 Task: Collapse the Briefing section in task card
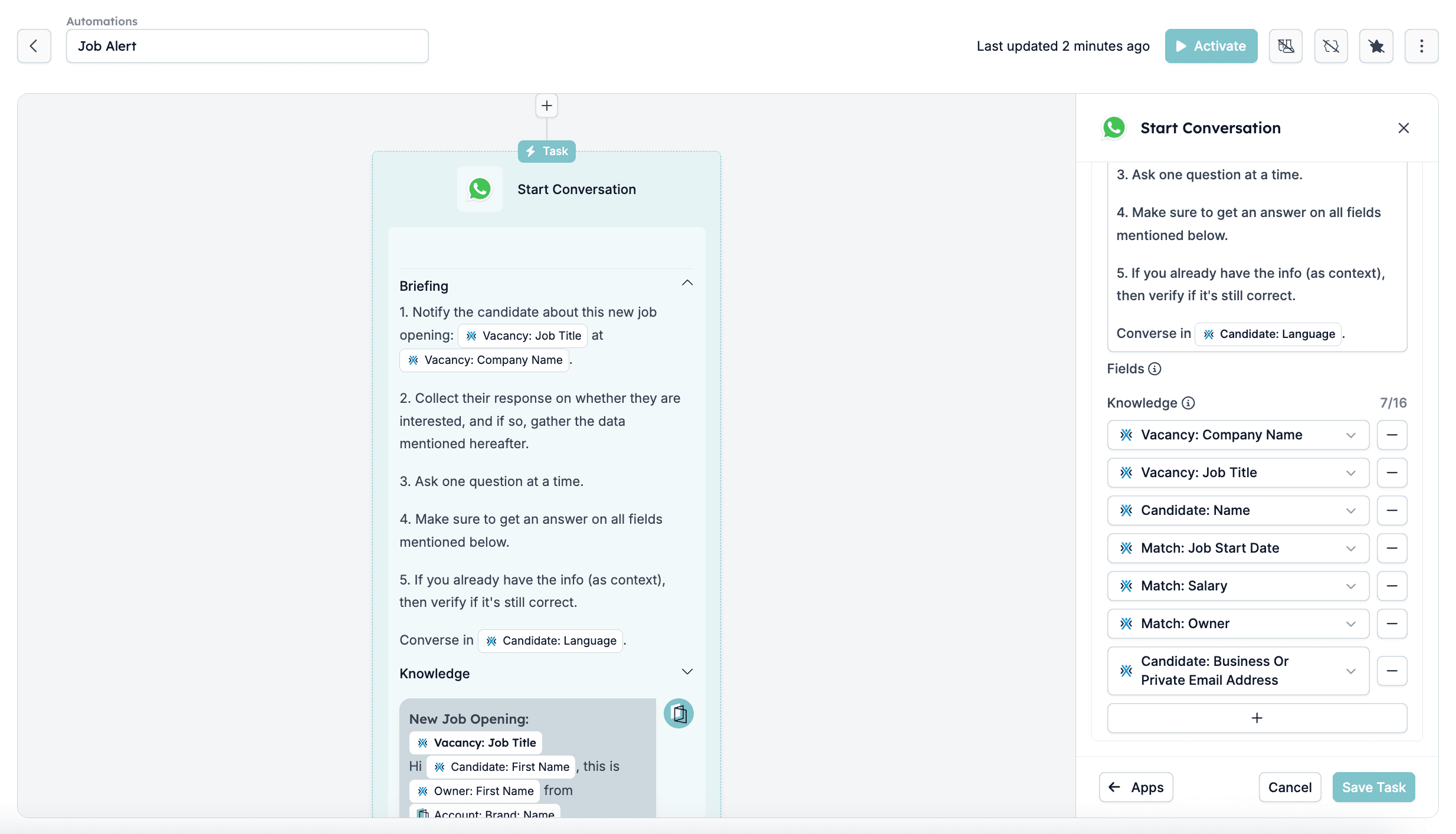click(687, 283)
